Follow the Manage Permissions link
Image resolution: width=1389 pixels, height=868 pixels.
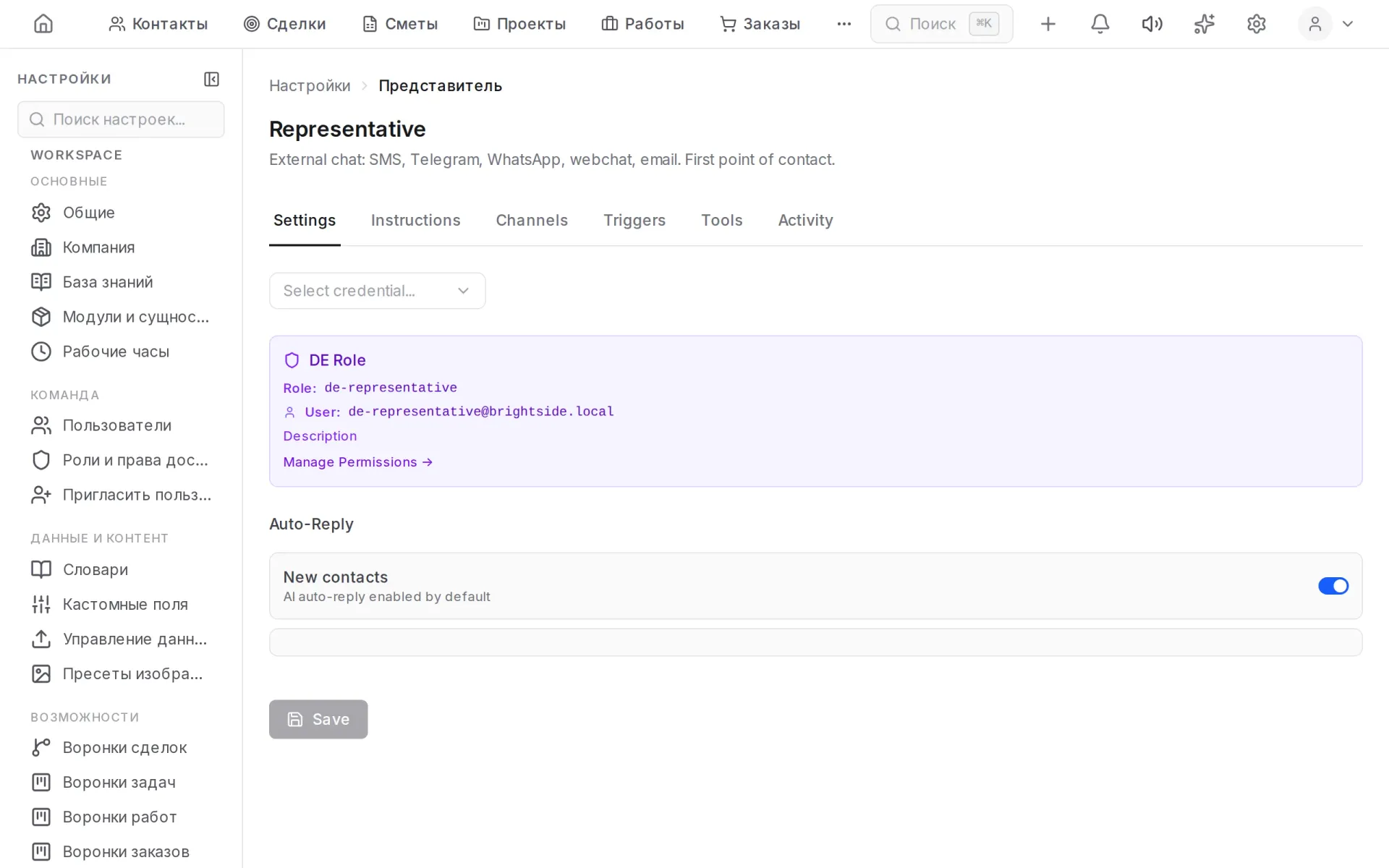click(x=357, y=462)
